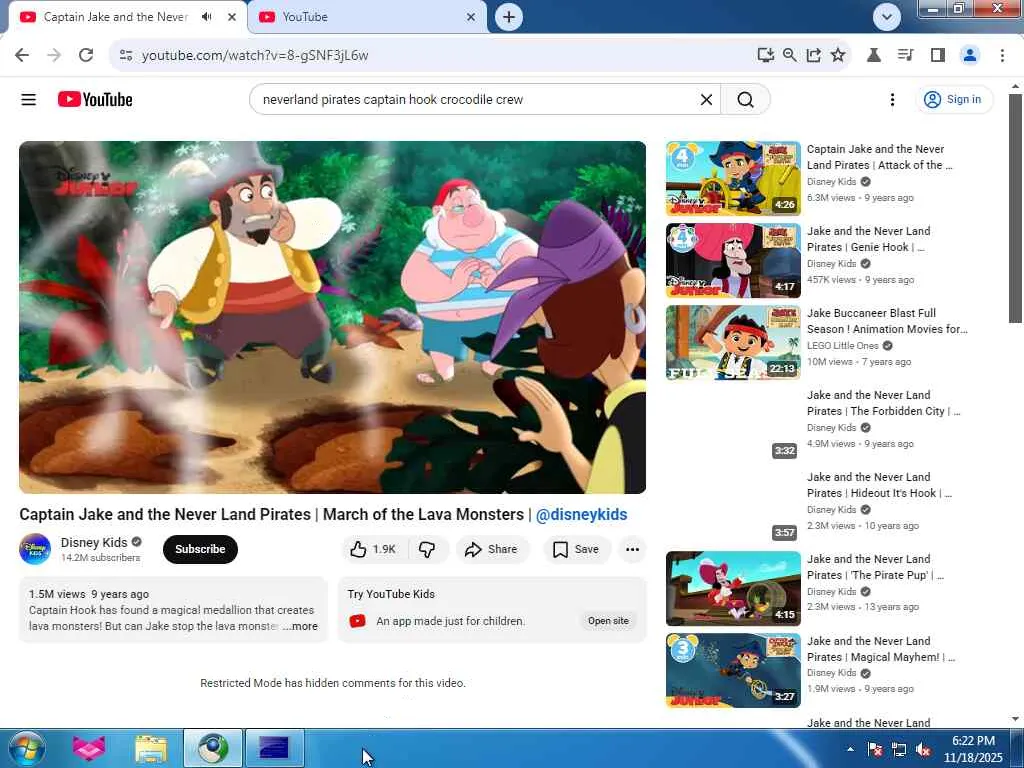
Task: Open Hideout It's Hook video title
Action: click(880, 485)
